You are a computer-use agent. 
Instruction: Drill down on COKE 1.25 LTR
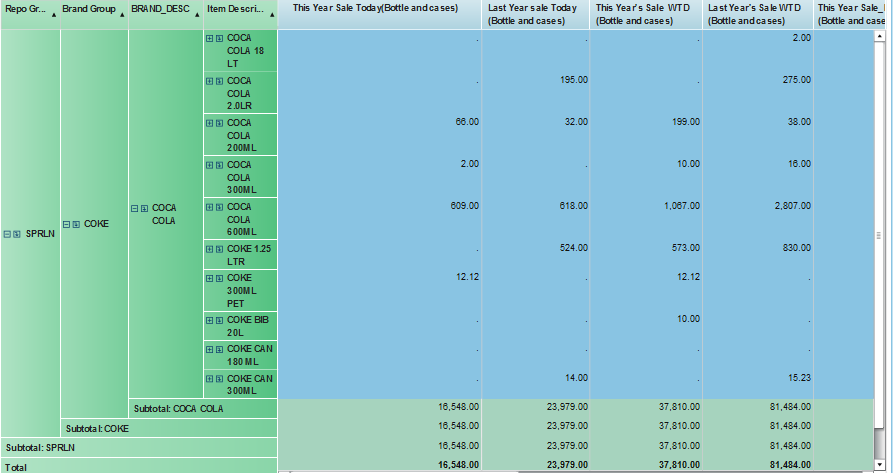[219, 249]
